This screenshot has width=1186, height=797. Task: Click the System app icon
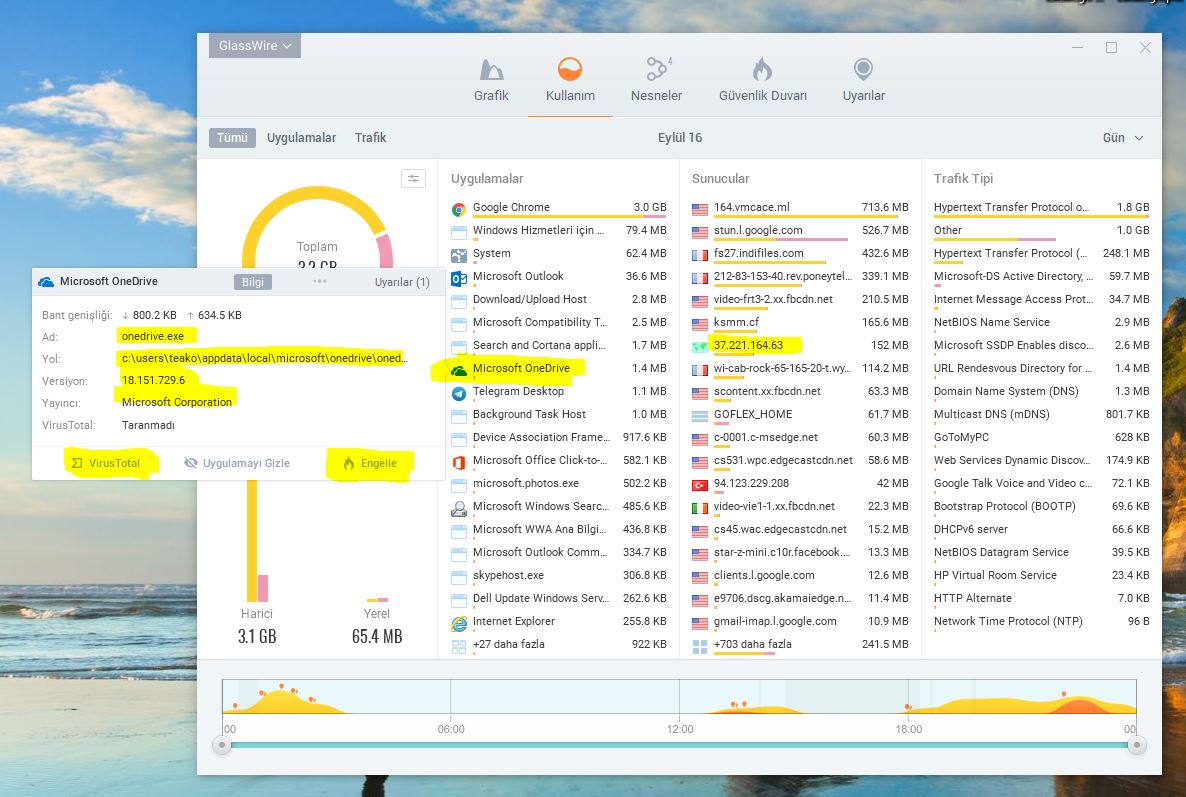(x=458, y=255)
